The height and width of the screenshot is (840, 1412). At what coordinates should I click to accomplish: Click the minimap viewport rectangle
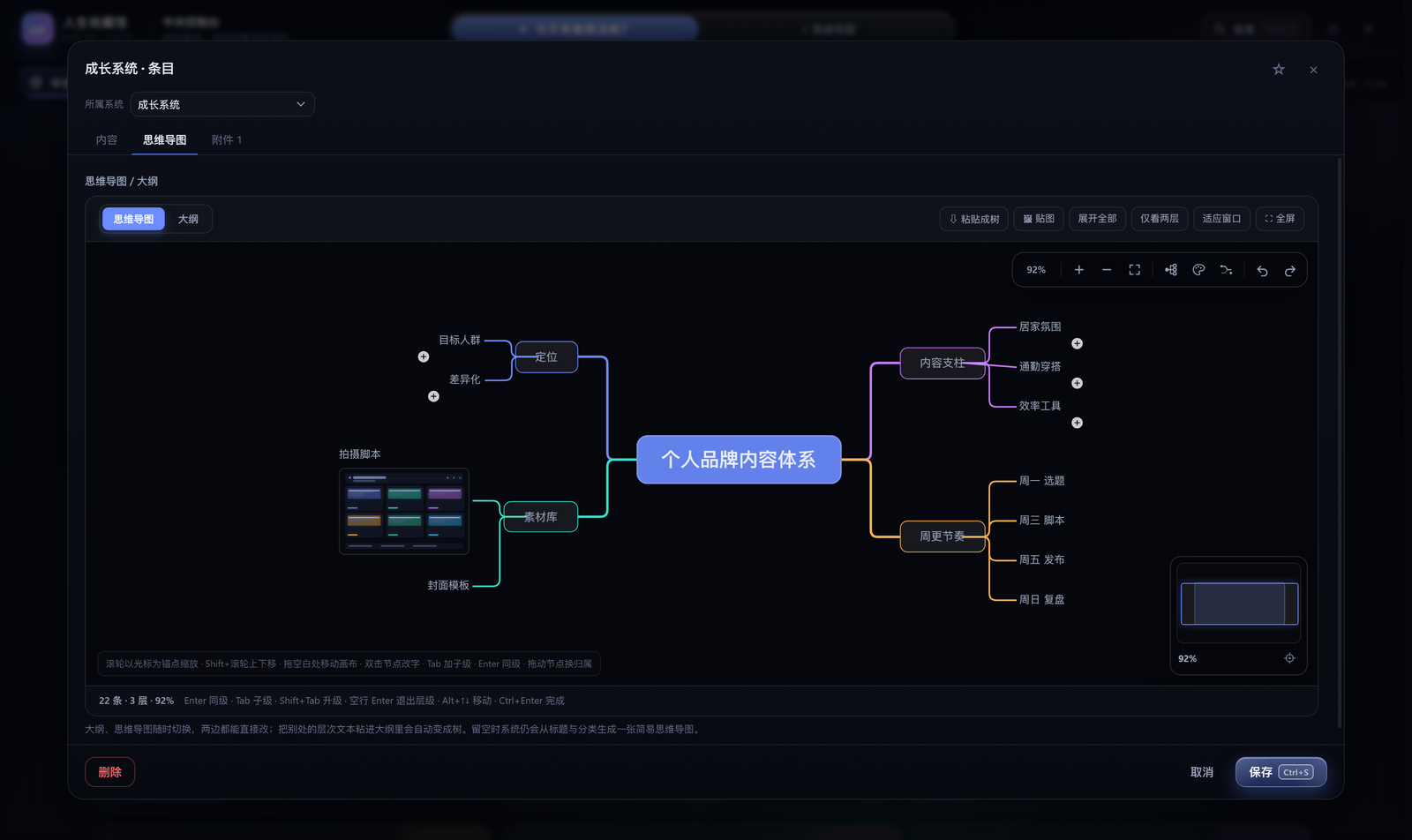point(1239,604)
